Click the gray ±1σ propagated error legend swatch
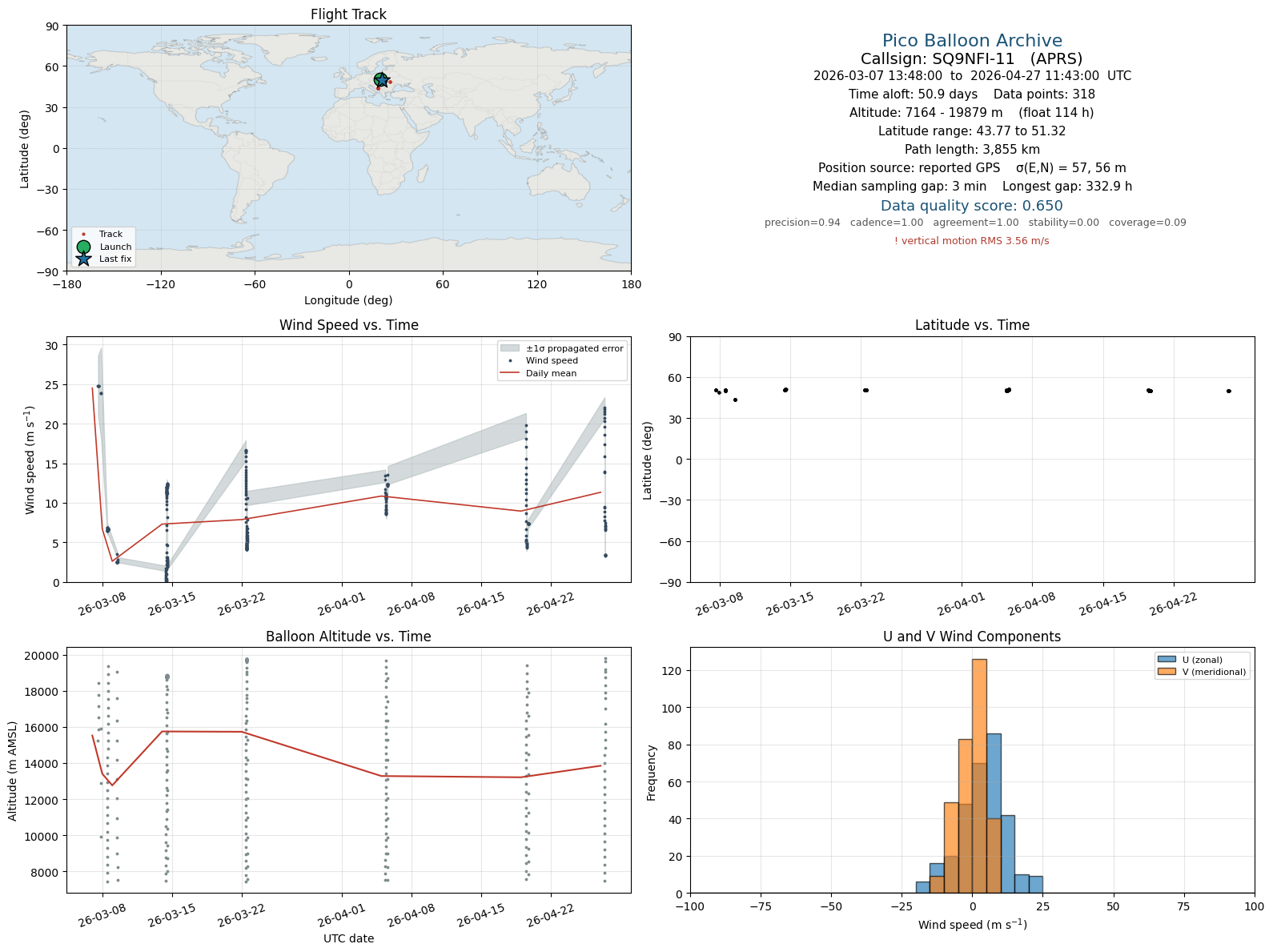 (510, 348)
